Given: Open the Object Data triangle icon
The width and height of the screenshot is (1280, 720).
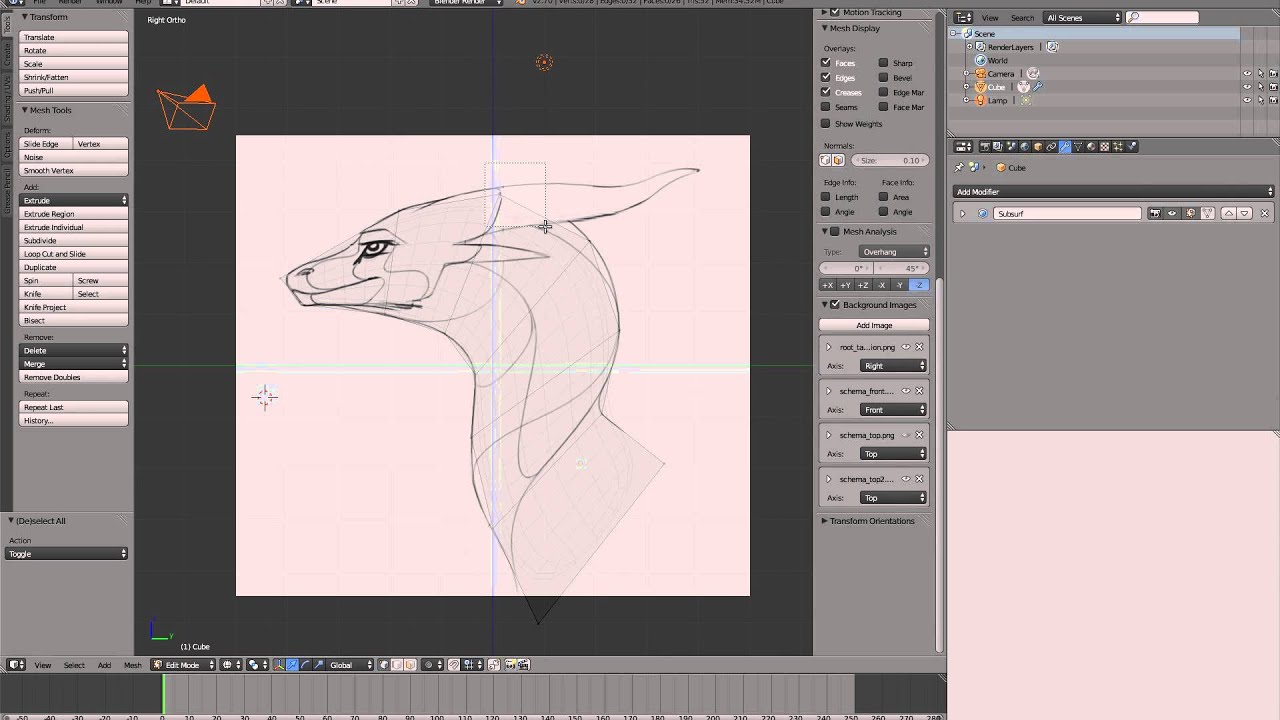Looking at the screenshot, I should [1078, 146].
